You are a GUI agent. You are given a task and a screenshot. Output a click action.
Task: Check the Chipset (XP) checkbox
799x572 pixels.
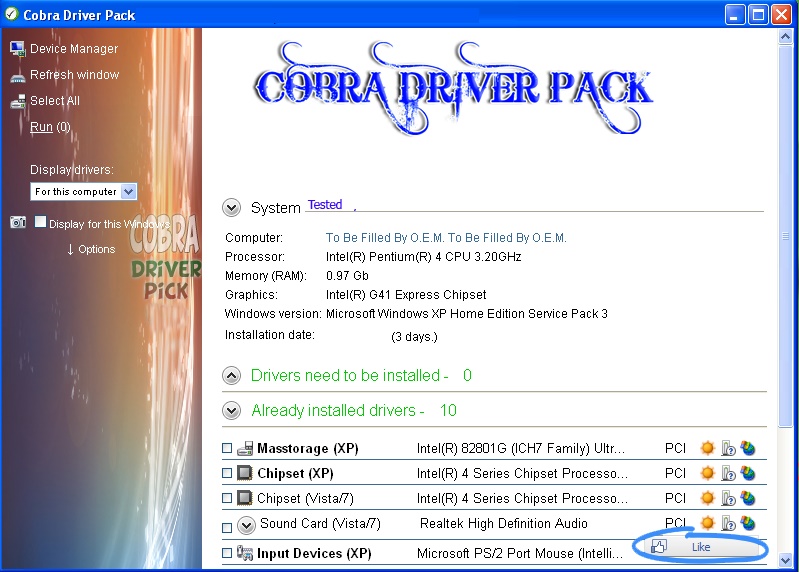click(227, 473)
